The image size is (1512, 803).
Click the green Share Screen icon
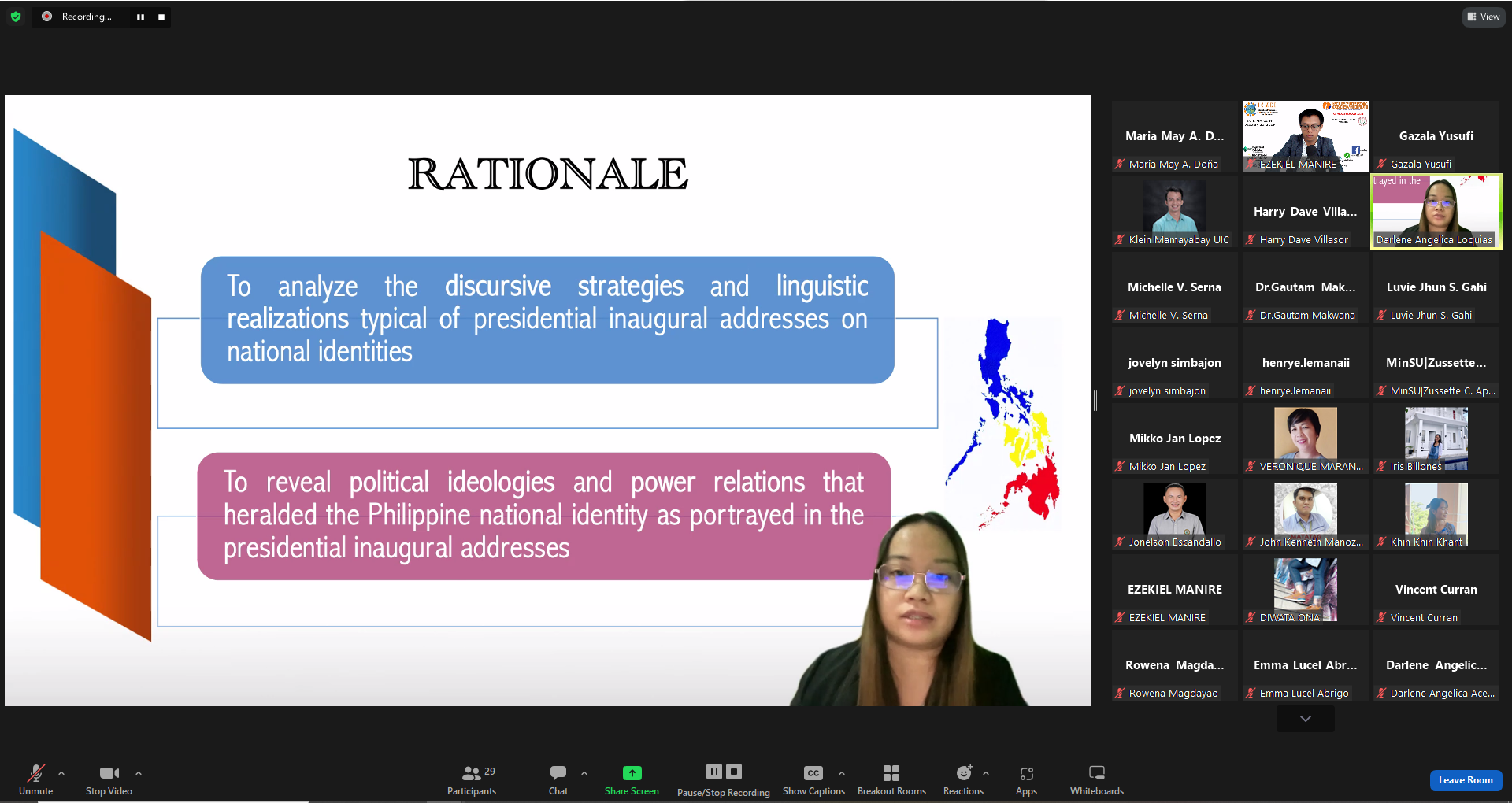[632, 773]
